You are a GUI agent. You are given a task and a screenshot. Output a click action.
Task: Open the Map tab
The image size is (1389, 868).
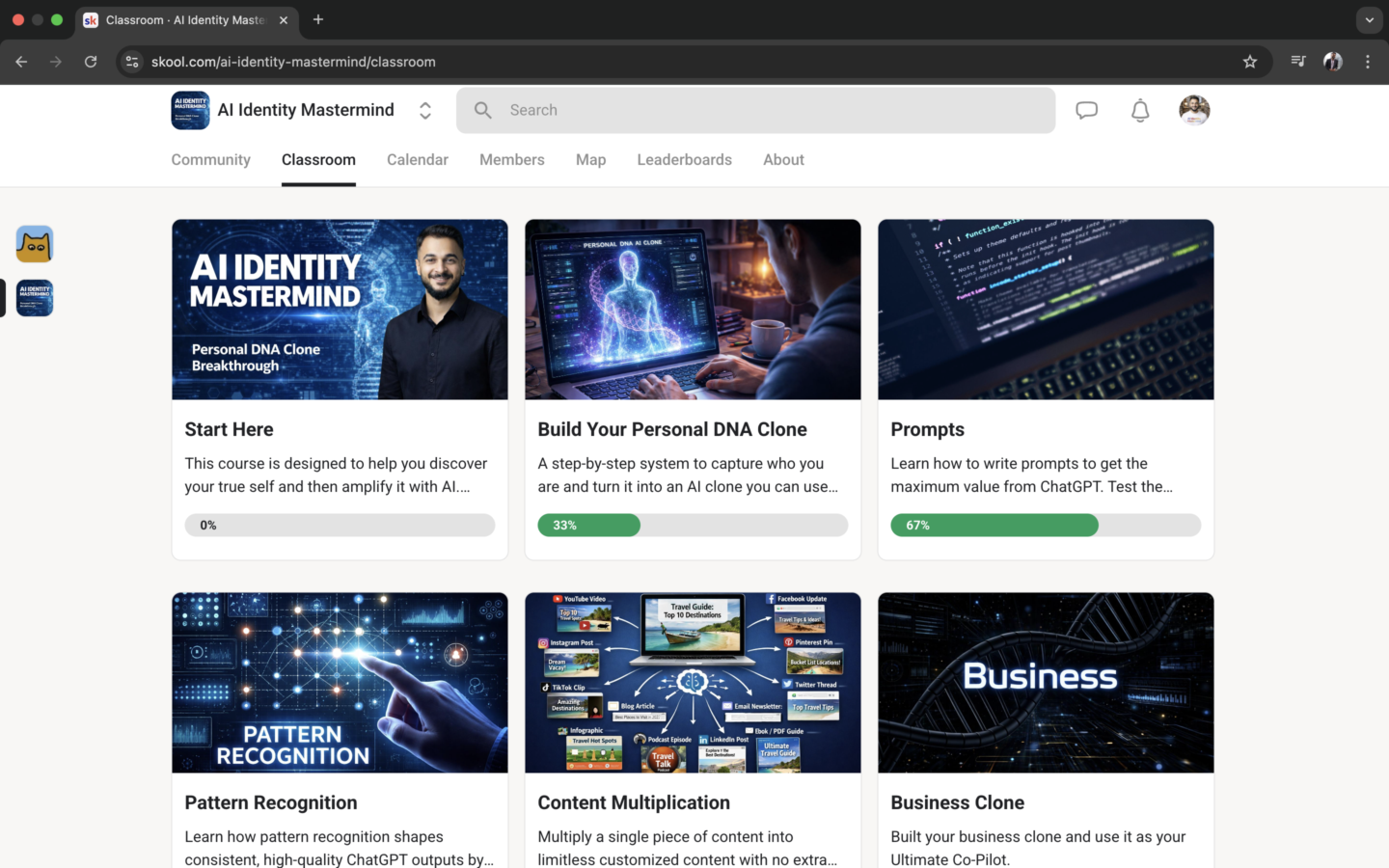[591, 160]
